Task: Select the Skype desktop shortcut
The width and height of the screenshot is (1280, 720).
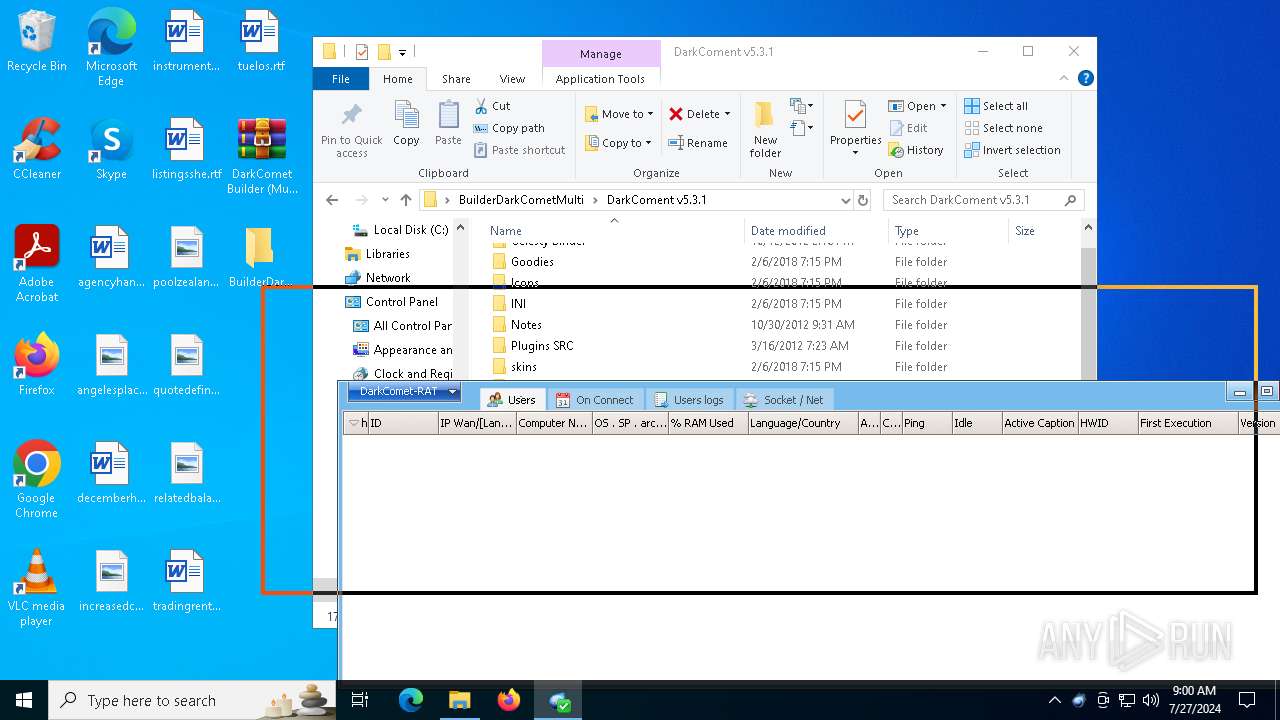Action: pyautogui.click(x=111, y=148)
